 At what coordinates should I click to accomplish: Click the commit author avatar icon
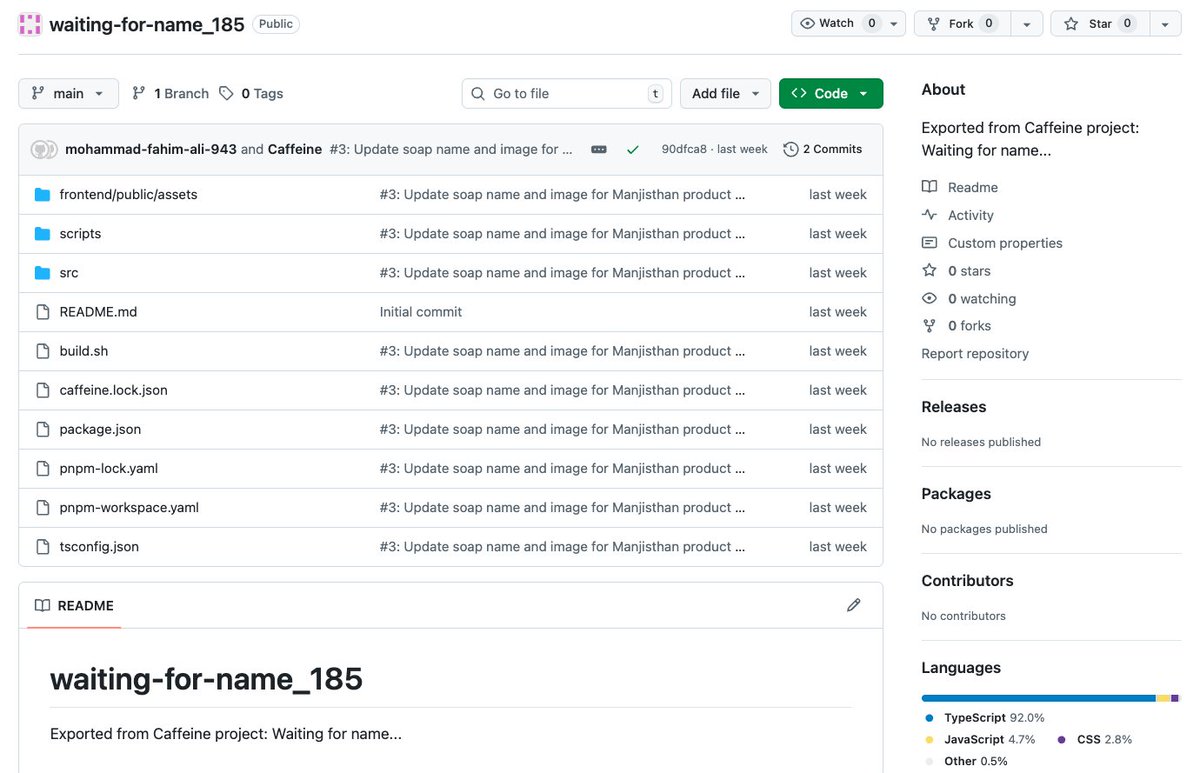pyautogui.click(x=42, y=149)
